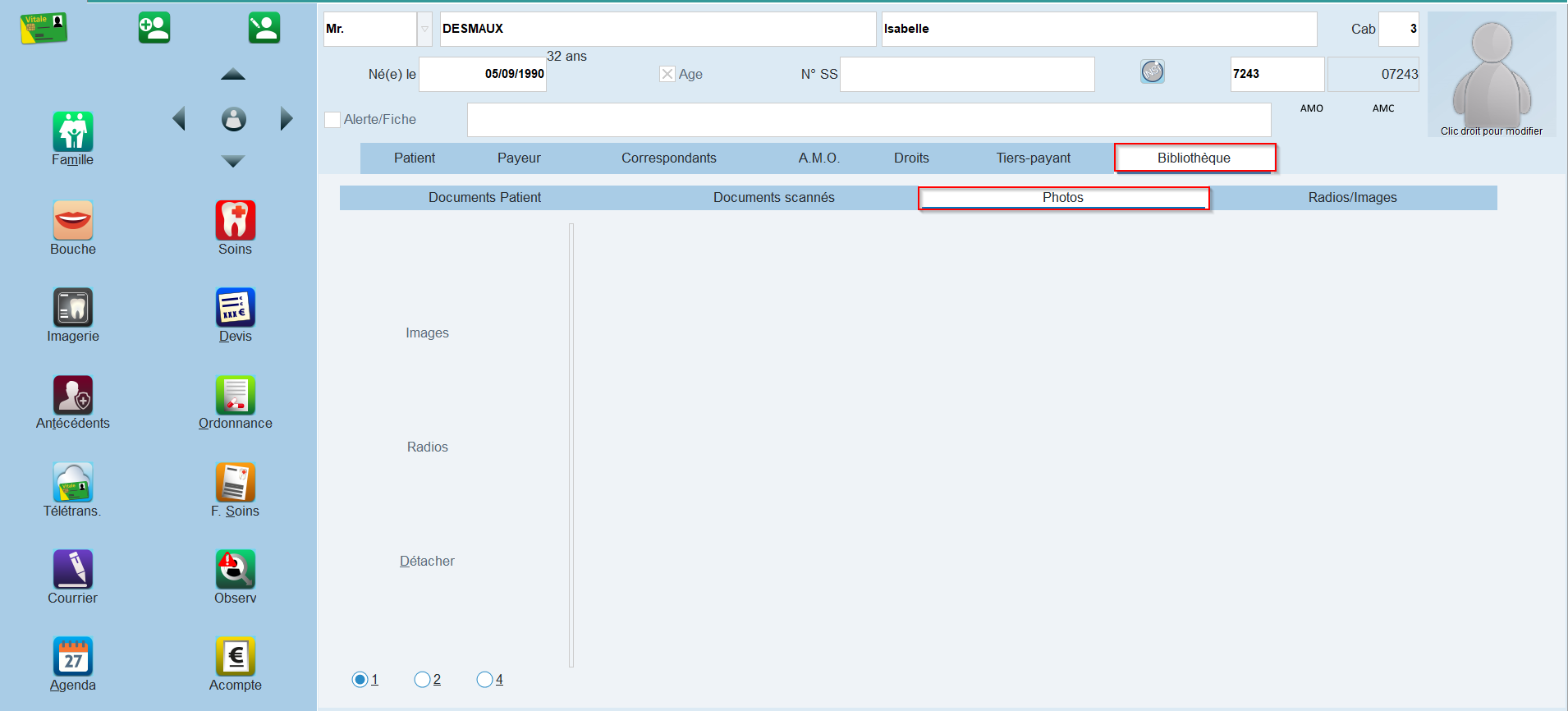Open the Radios/Images sub-tab

tap(1353, 198)
